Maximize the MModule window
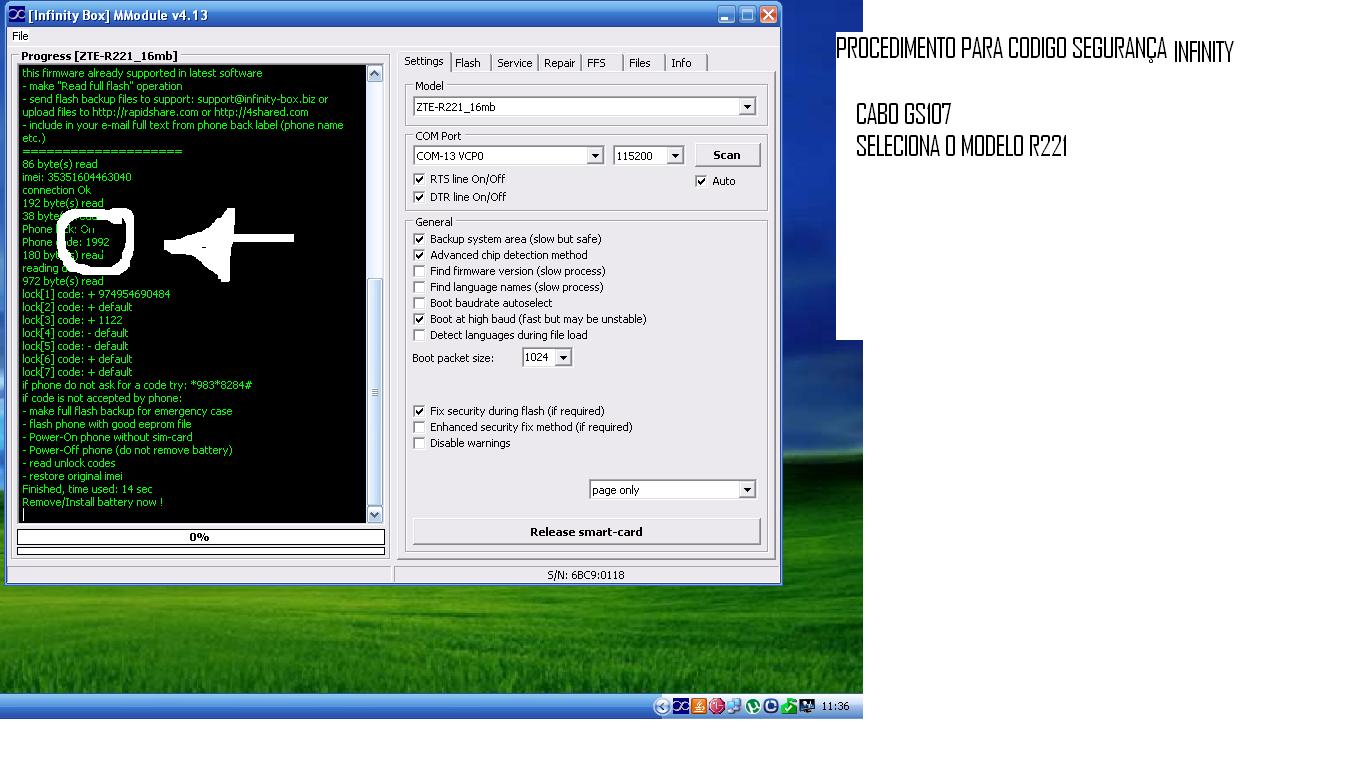1366x768 pixels. click(x=747, y=15)
